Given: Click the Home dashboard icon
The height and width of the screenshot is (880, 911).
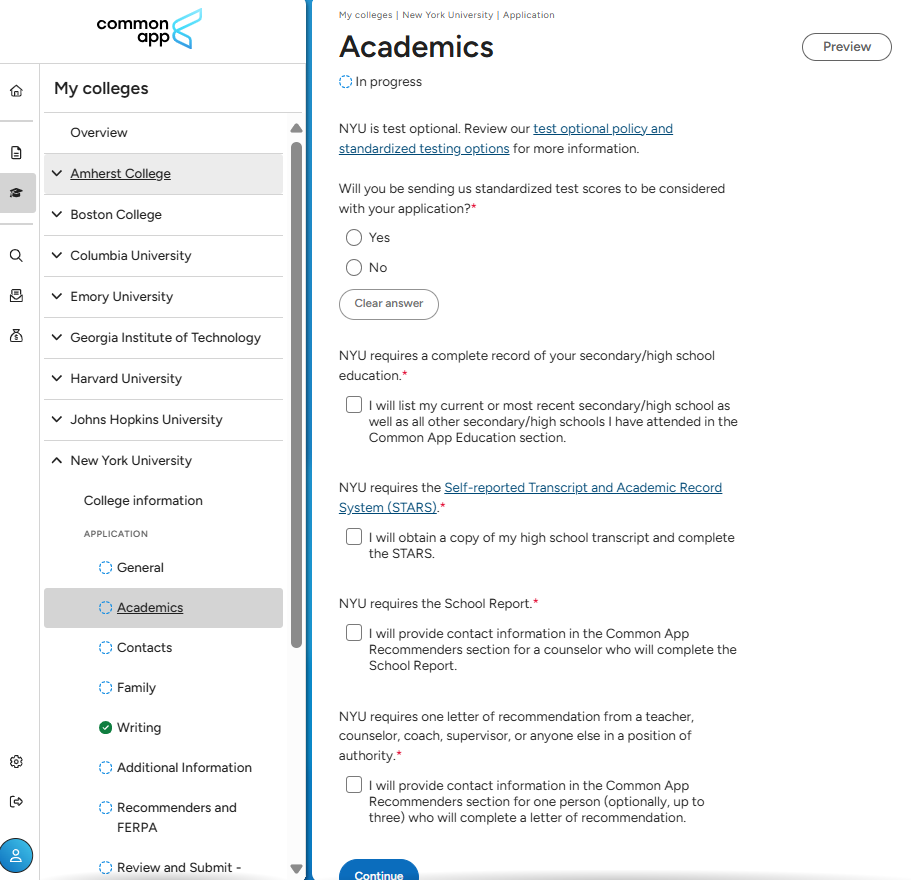Looking at the screenshot, I should pyautogui.click(x=16, y=91).
